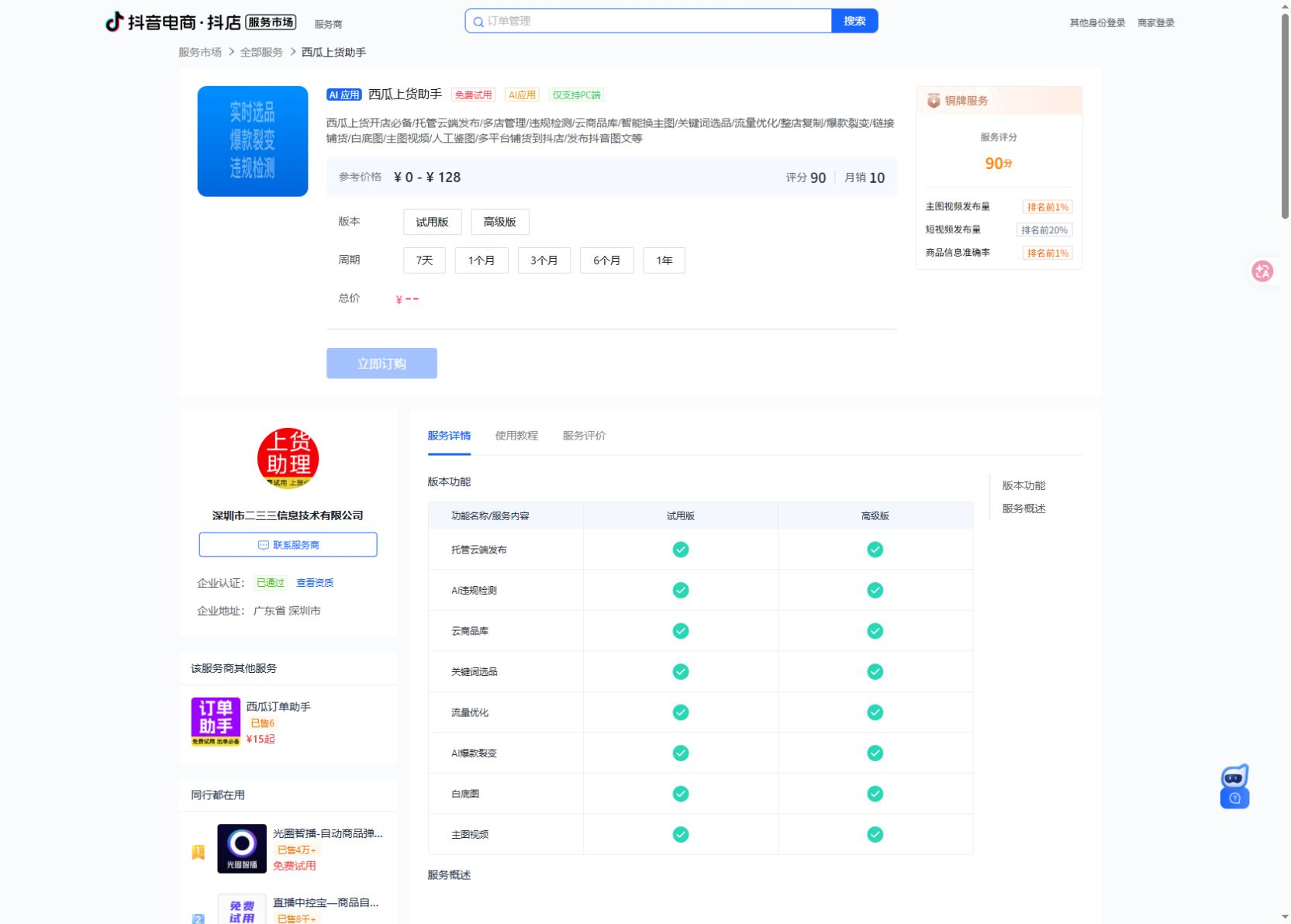Click the red 上货助理 vendor logo
Image resolution: width=1291 pixels, height=924 pixels.
pyautogui.click(x=288, y=458)
